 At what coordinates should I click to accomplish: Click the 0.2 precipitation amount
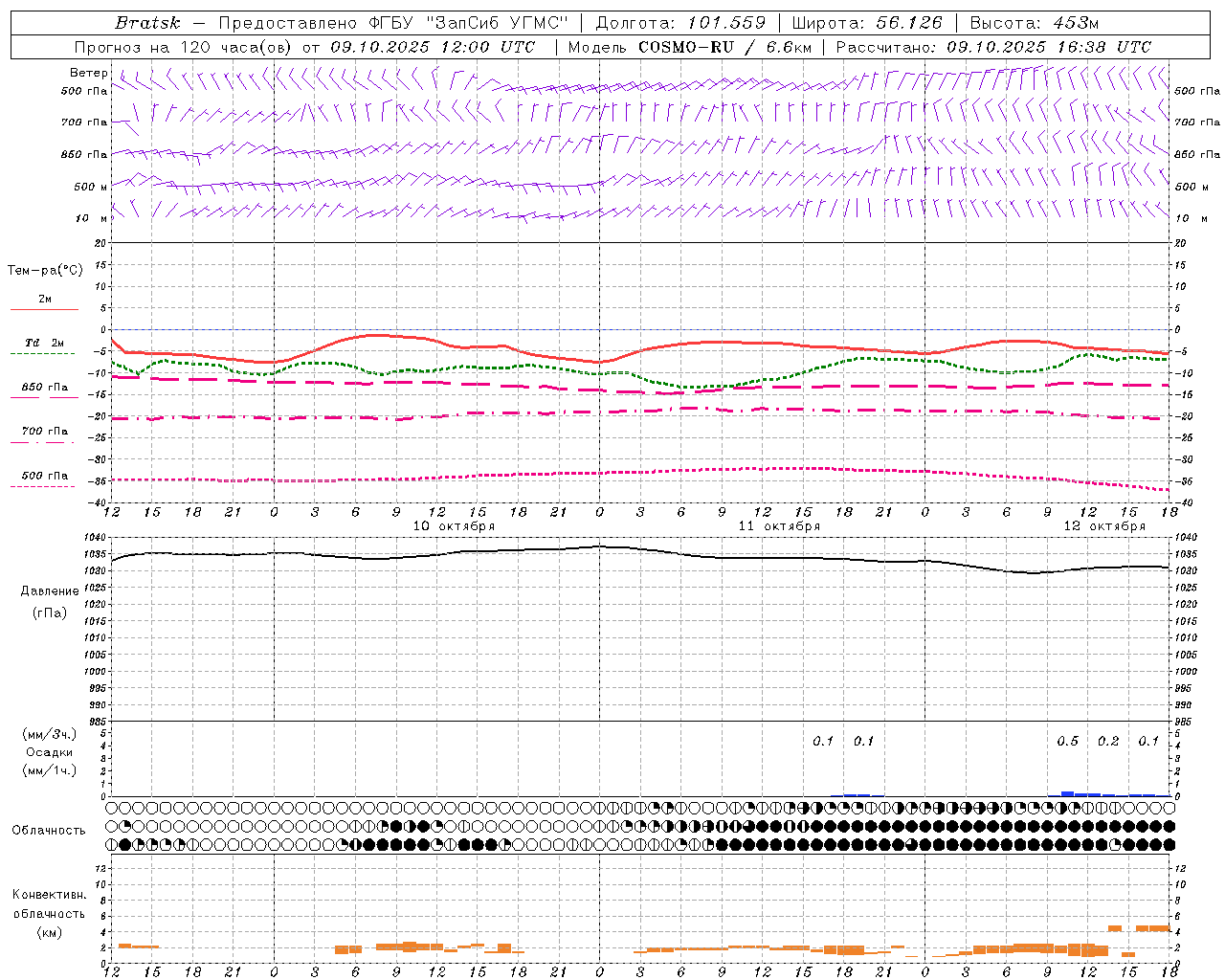coord(1108,742)
